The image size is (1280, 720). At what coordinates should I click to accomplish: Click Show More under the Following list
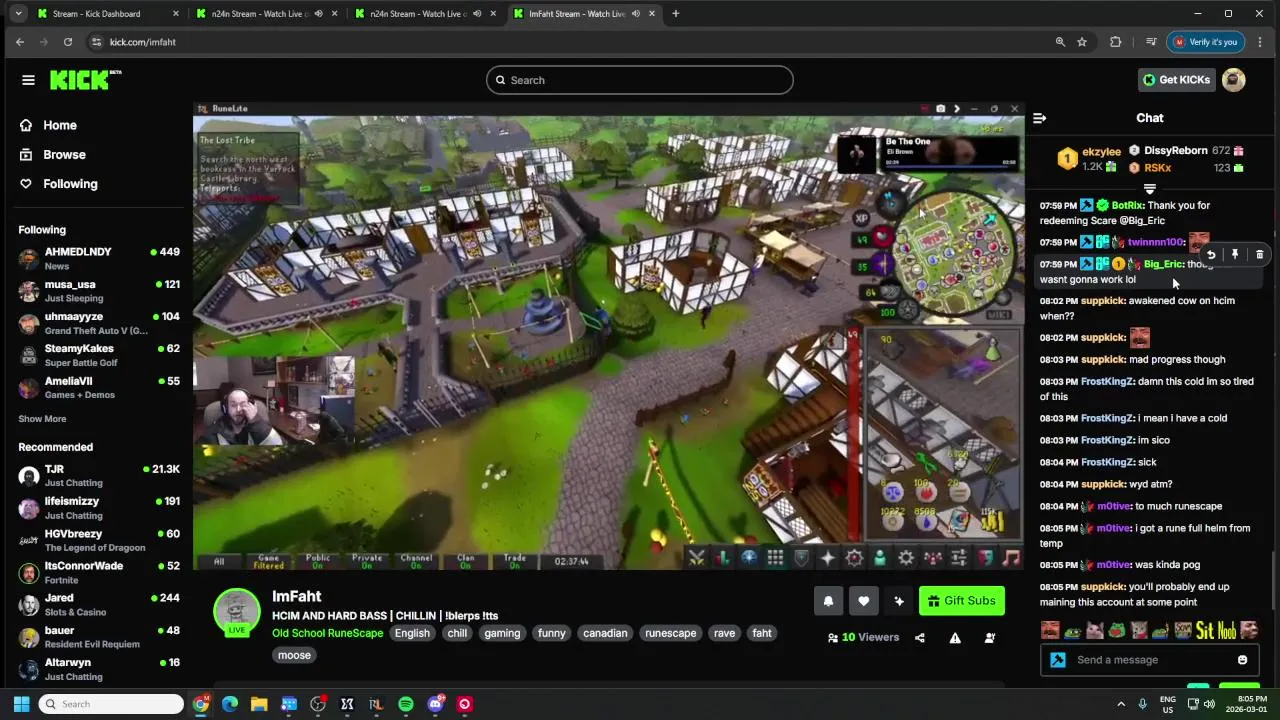pyautogui.click(x=42, y=419)
